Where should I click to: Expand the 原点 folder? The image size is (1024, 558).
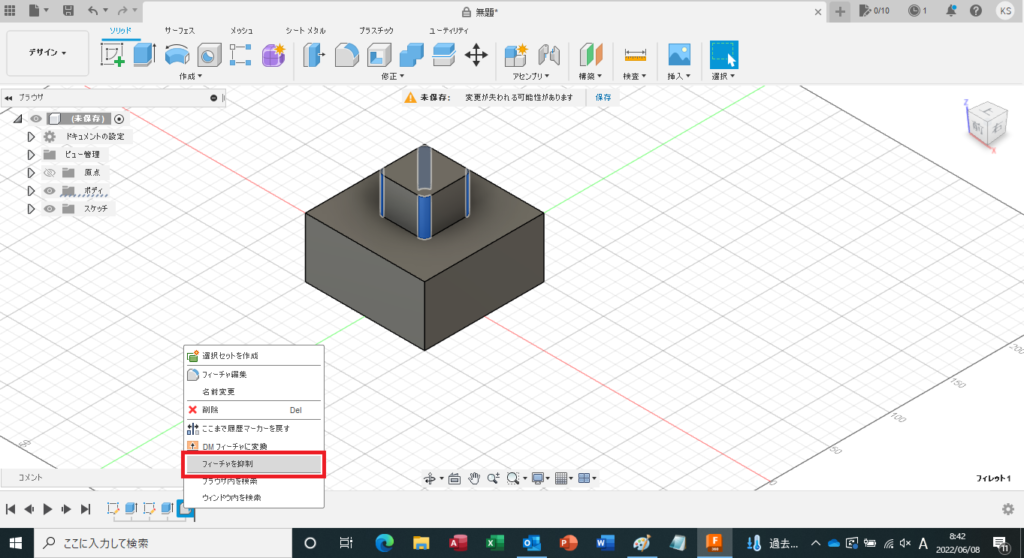tap(31, 172)
